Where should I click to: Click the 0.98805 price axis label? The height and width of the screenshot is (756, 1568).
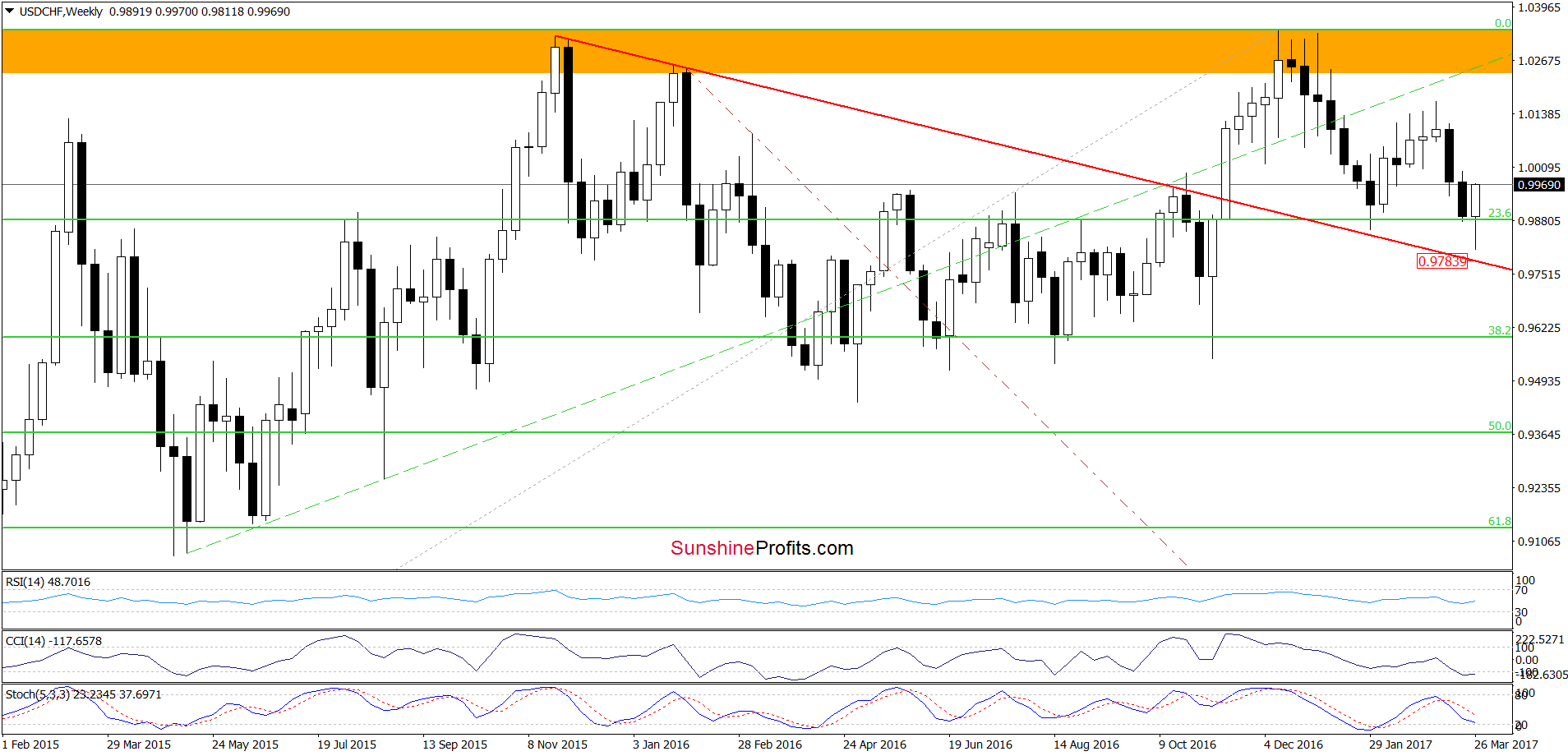pyautogui.click(x=1538, y=221)
